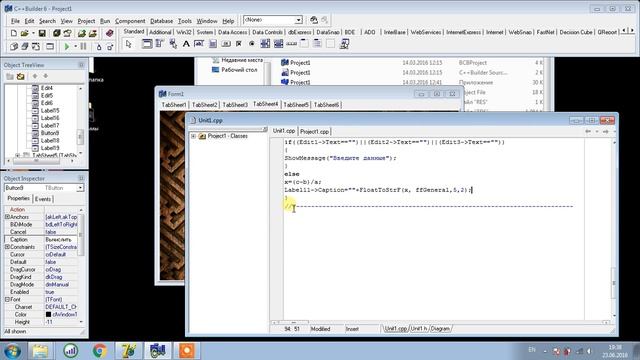
Task: Expand the Project1 - Classes tree node
Action: [x=193, y=136]
